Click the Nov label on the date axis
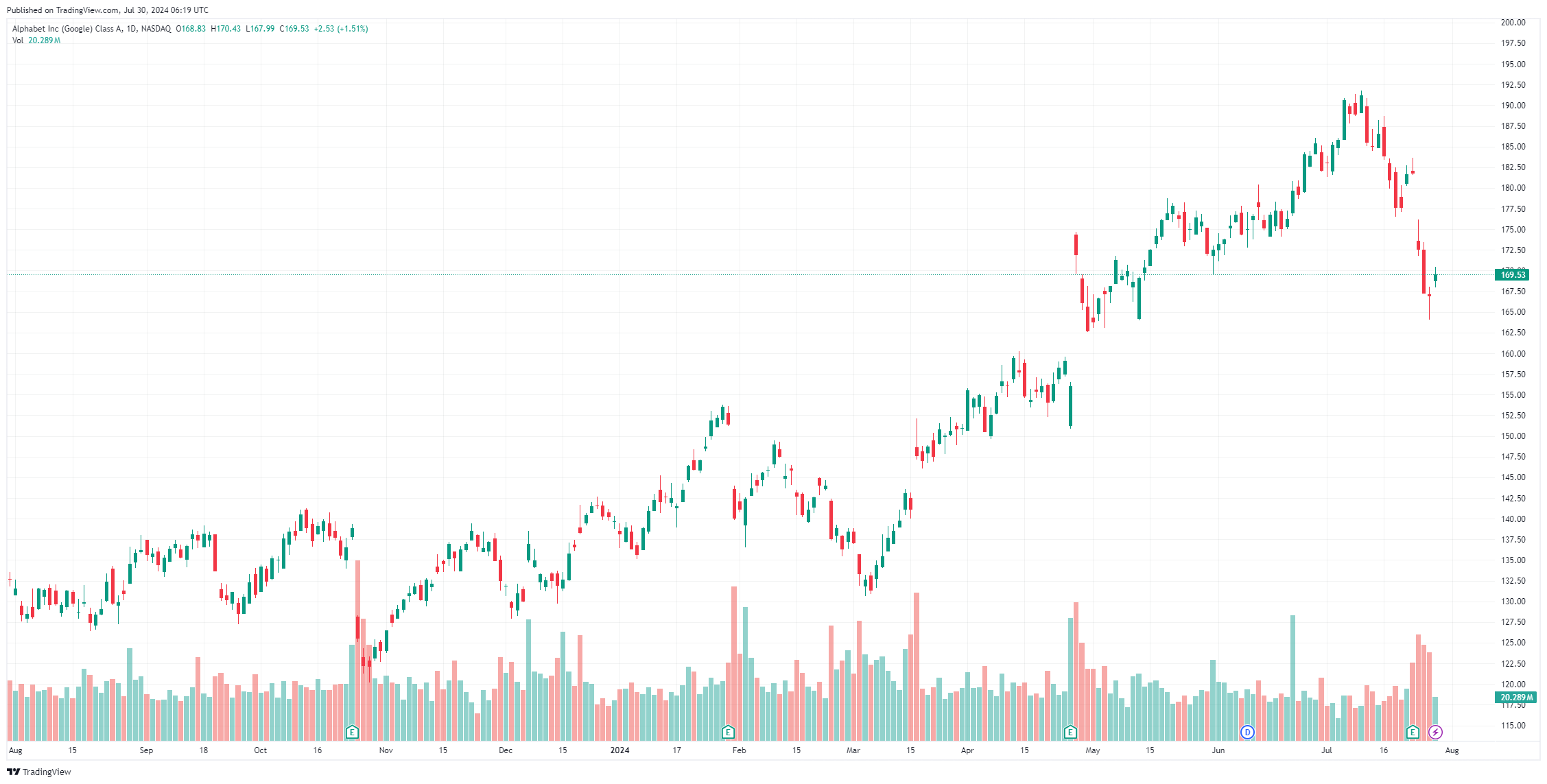 tap(386, 750)
